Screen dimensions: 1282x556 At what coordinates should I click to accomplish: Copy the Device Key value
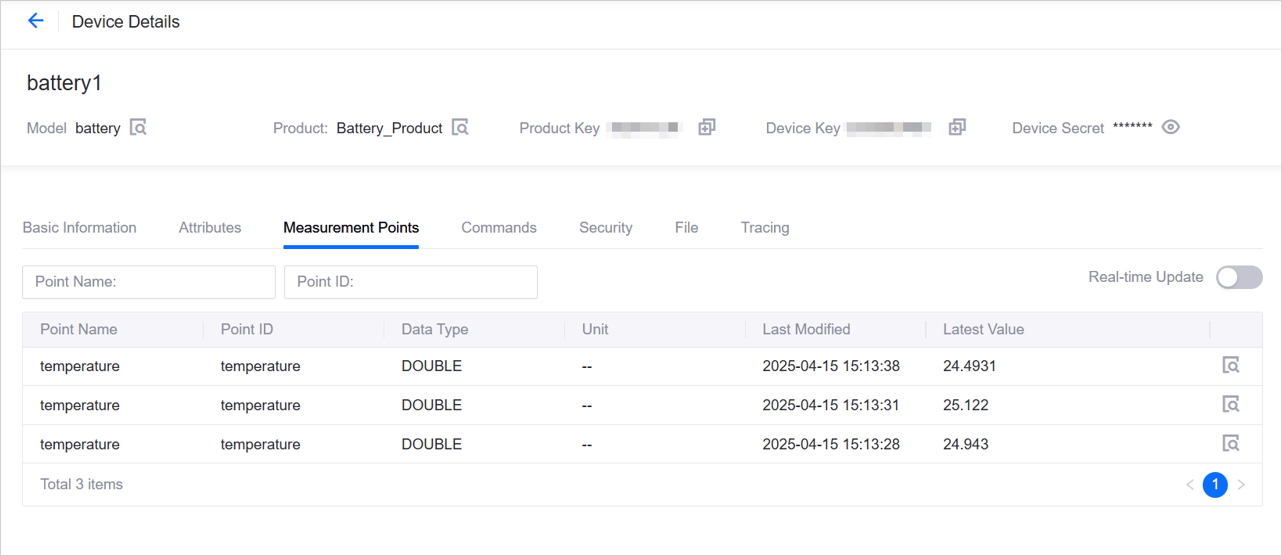[957, 128]
